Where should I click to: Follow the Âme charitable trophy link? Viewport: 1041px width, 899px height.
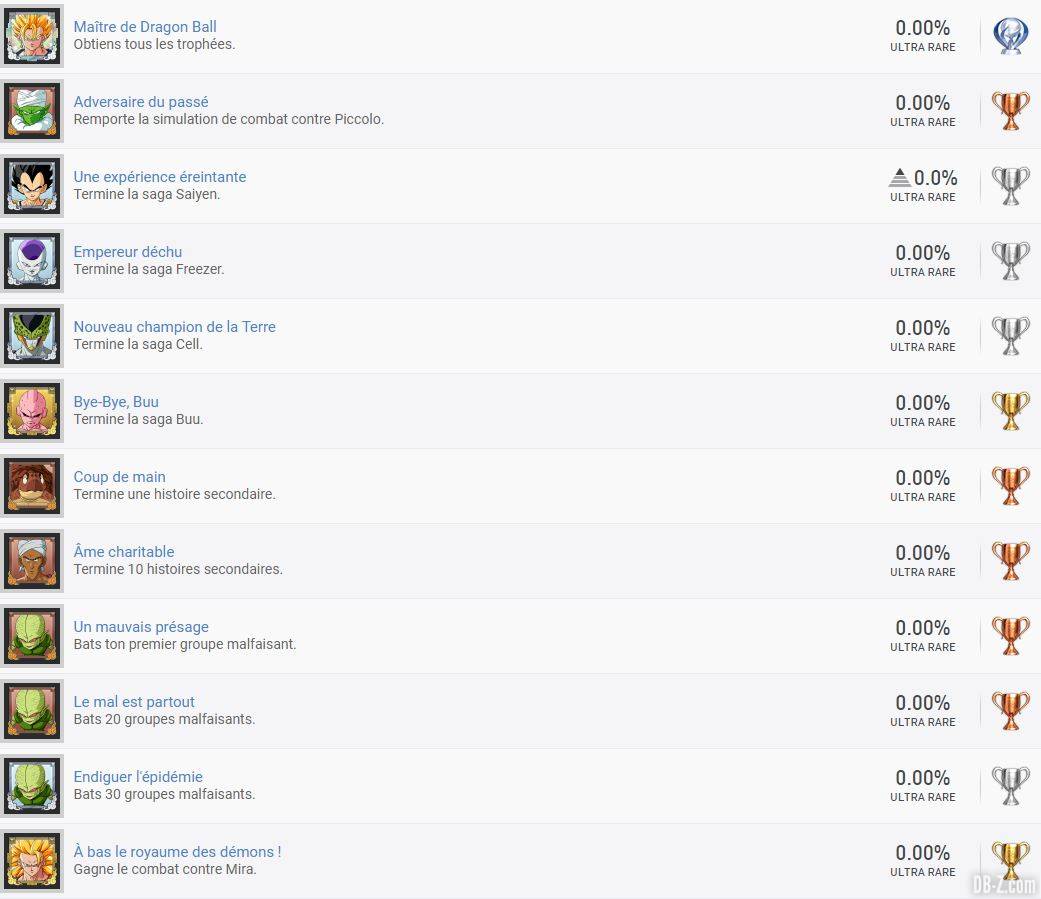click(123, 552)
